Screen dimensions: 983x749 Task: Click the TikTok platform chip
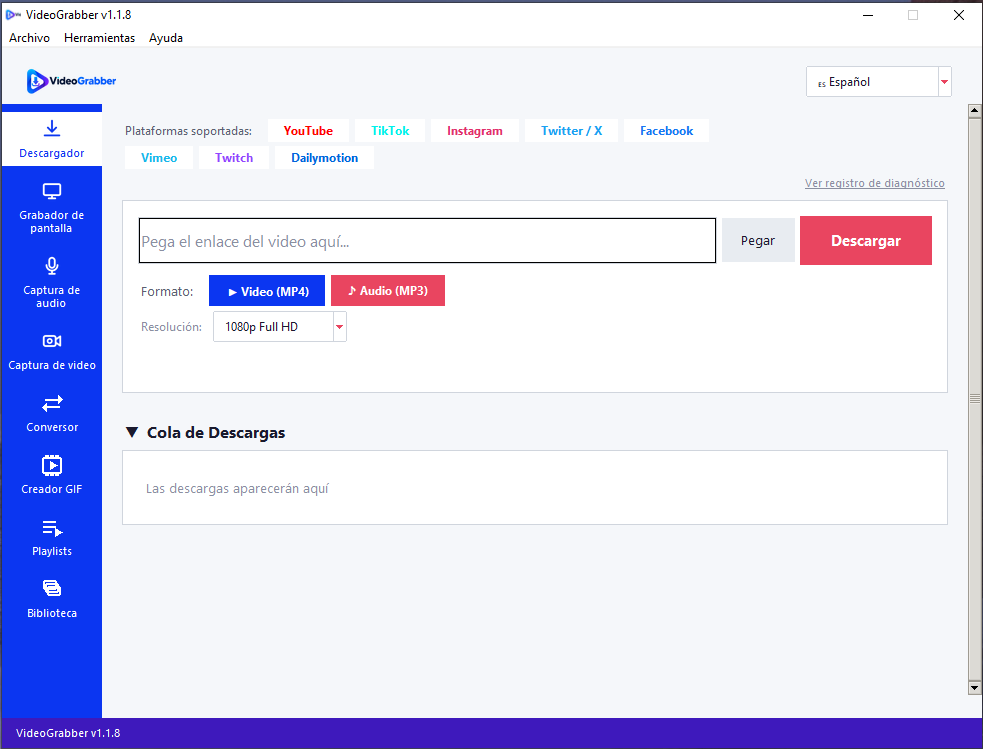click(x=390, y=131)
